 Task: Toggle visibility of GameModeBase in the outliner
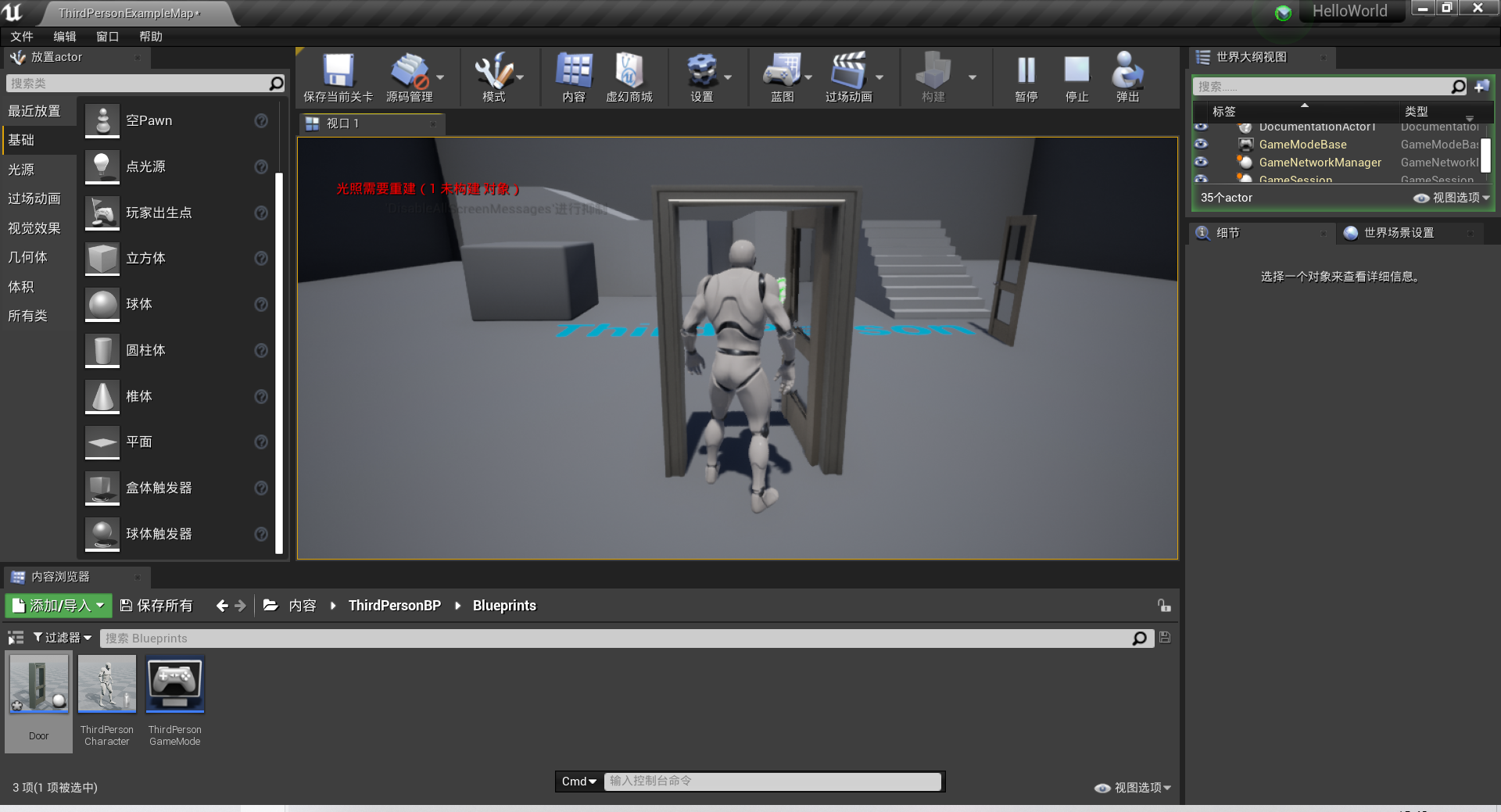coord(1202,144)
